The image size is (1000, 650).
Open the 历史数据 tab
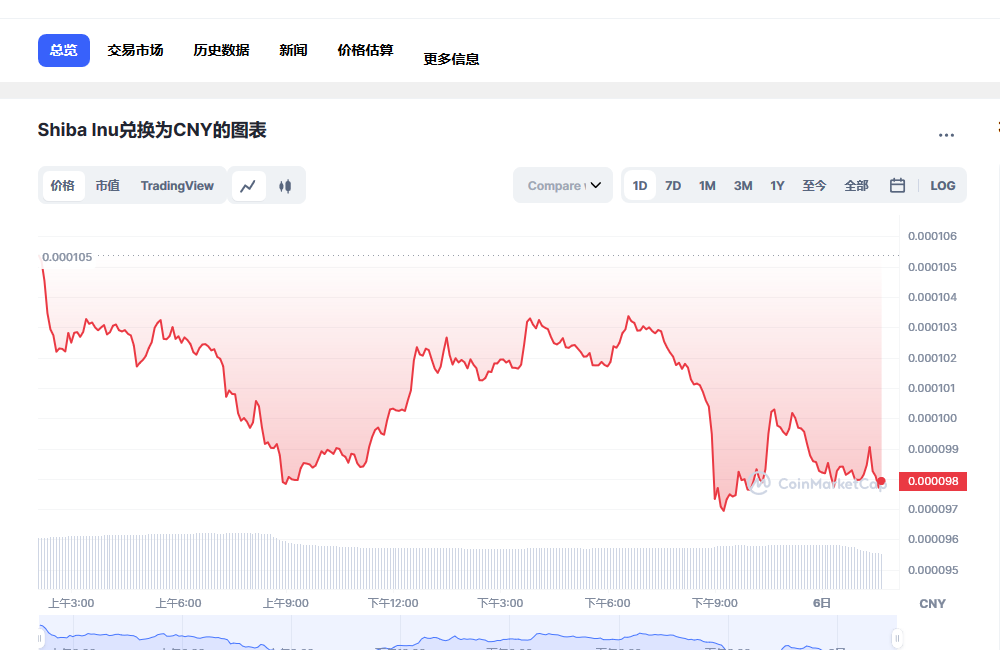click(x=221, y=50)
